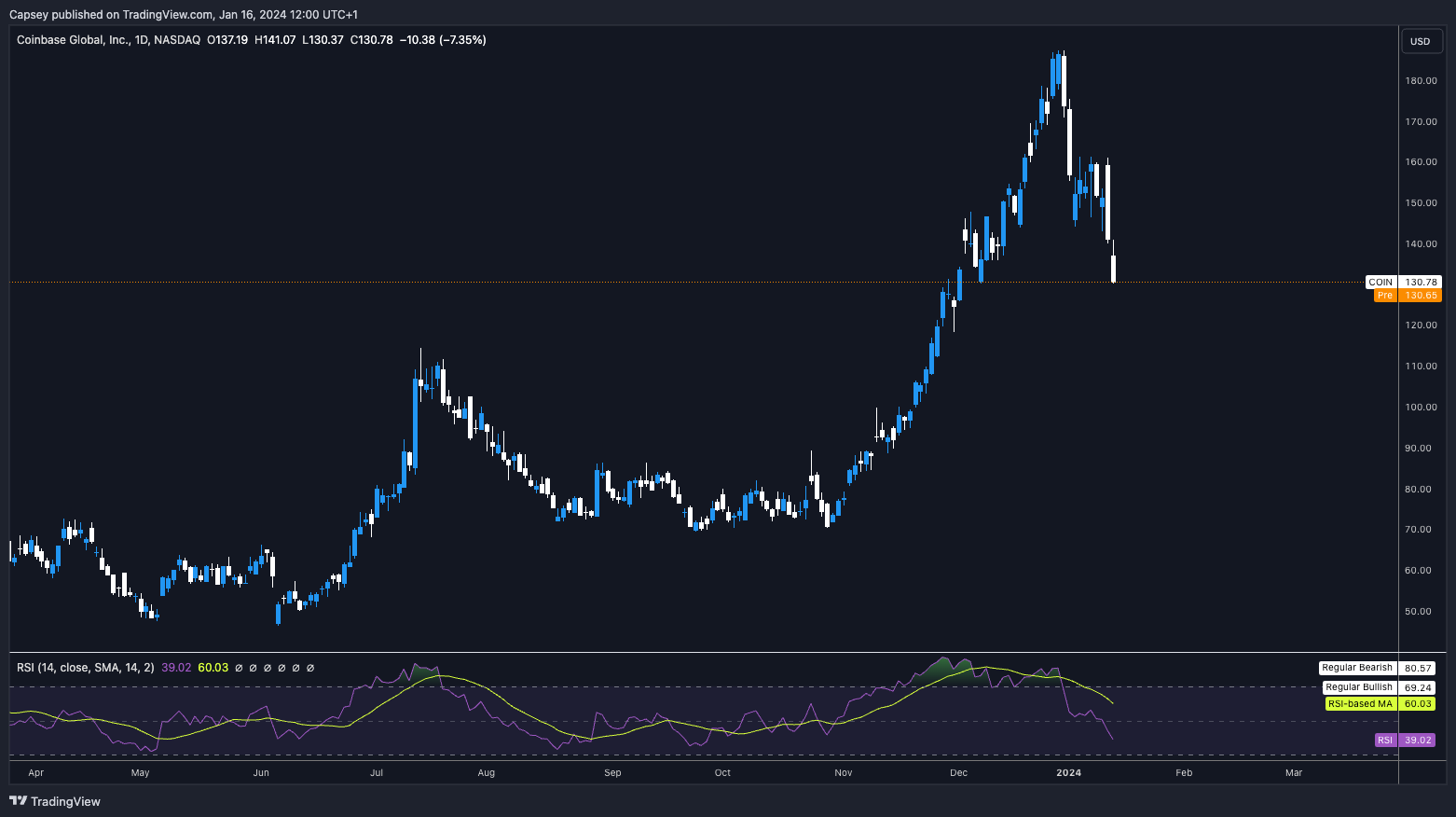Click the last empty-value symbol in RSI legend
1456x817 pixels.
310,668
